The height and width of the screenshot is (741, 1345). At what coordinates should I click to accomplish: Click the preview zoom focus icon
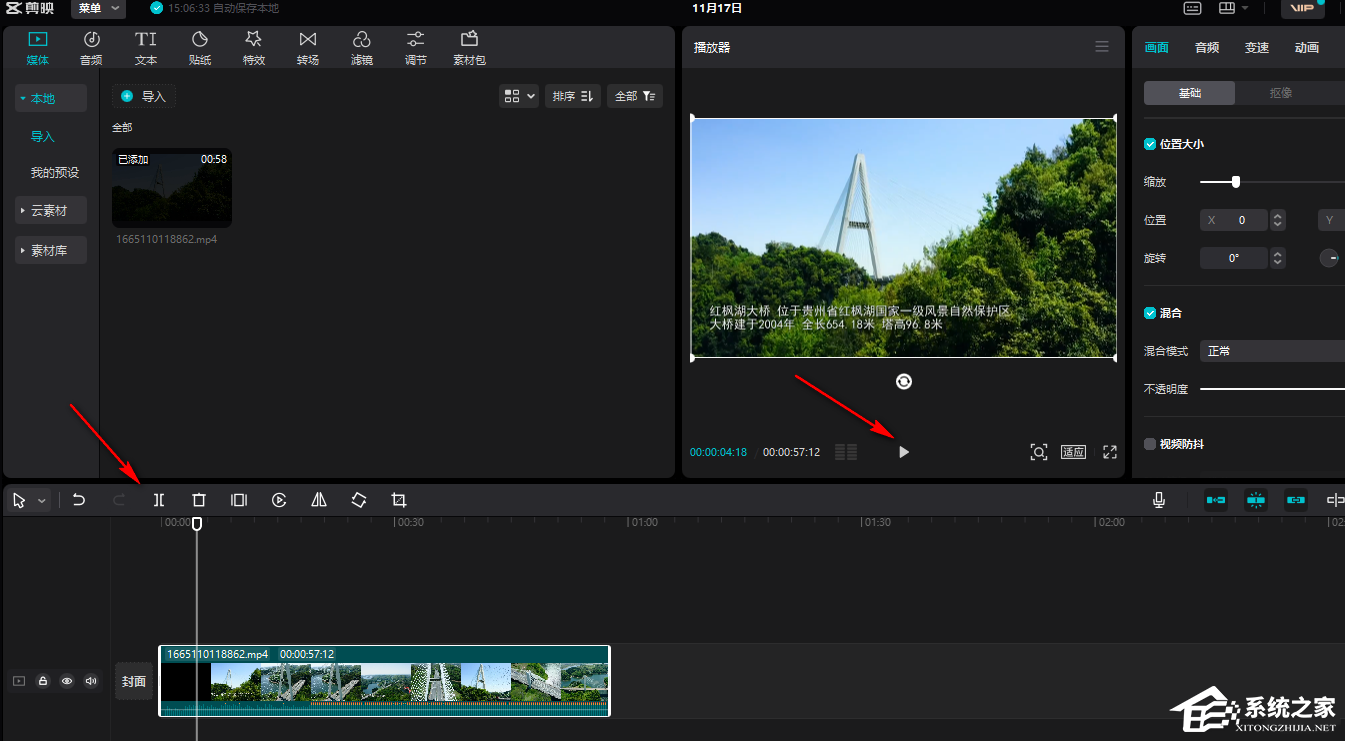click(x=1039, y=452)
